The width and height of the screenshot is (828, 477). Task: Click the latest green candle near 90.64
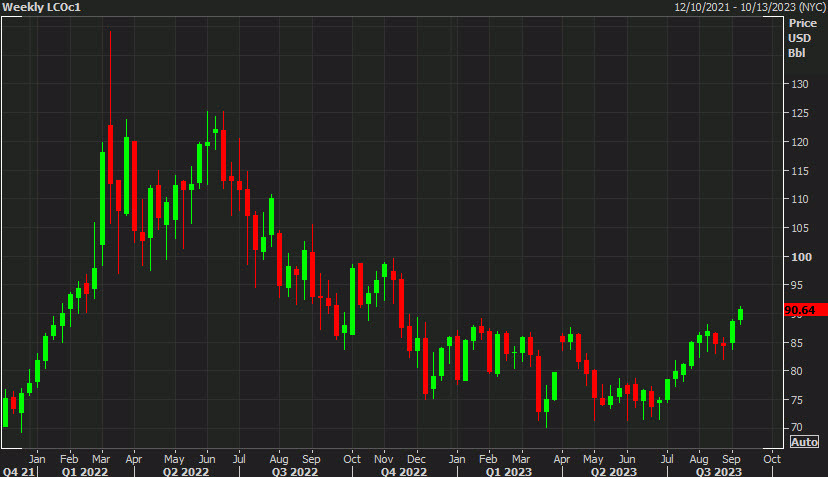(740, 315)
